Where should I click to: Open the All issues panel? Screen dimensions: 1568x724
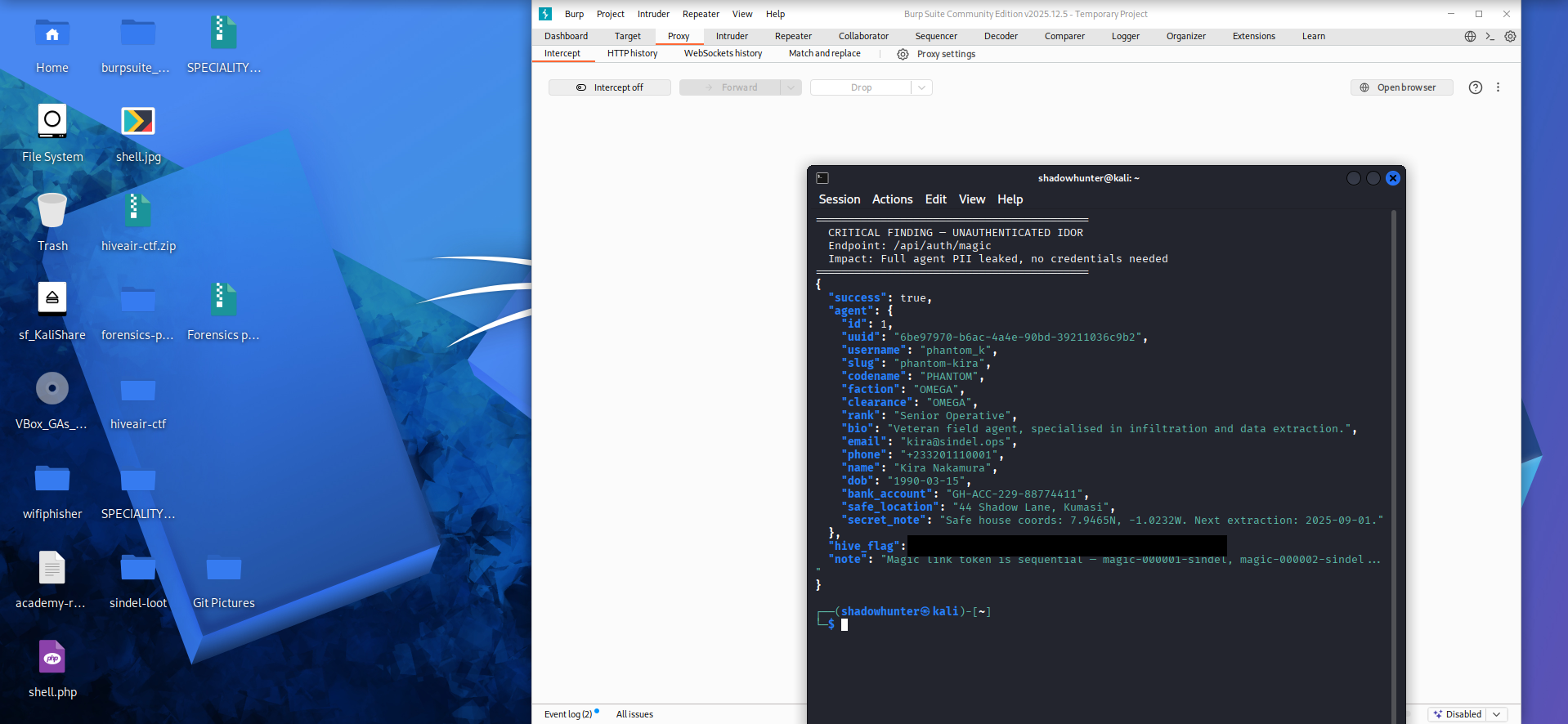tap(634, 714)
